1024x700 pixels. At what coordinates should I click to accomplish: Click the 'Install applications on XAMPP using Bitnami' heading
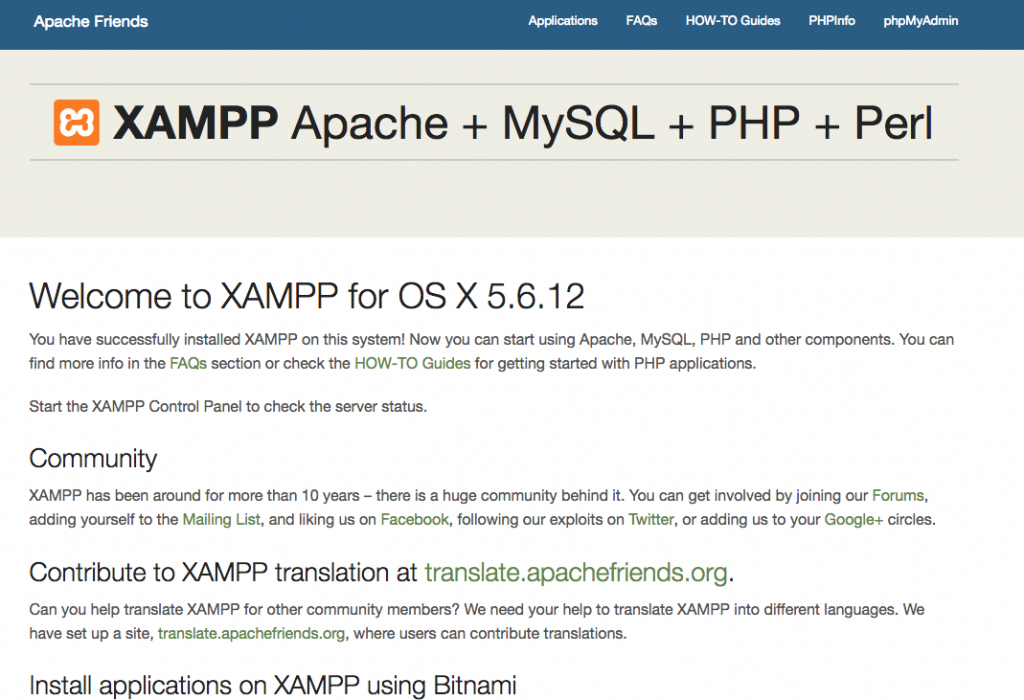tap(273, 685)
